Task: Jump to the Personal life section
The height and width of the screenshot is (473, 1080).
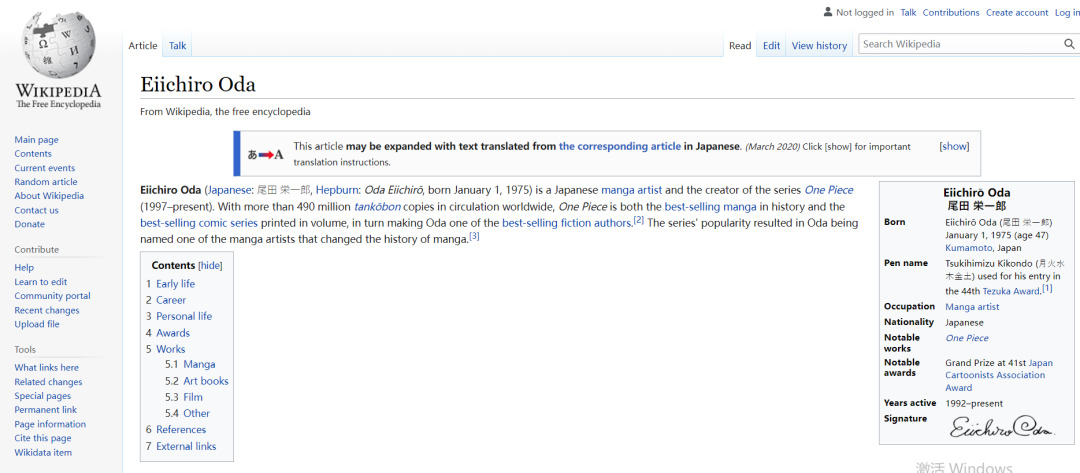Action: [184, 316]
